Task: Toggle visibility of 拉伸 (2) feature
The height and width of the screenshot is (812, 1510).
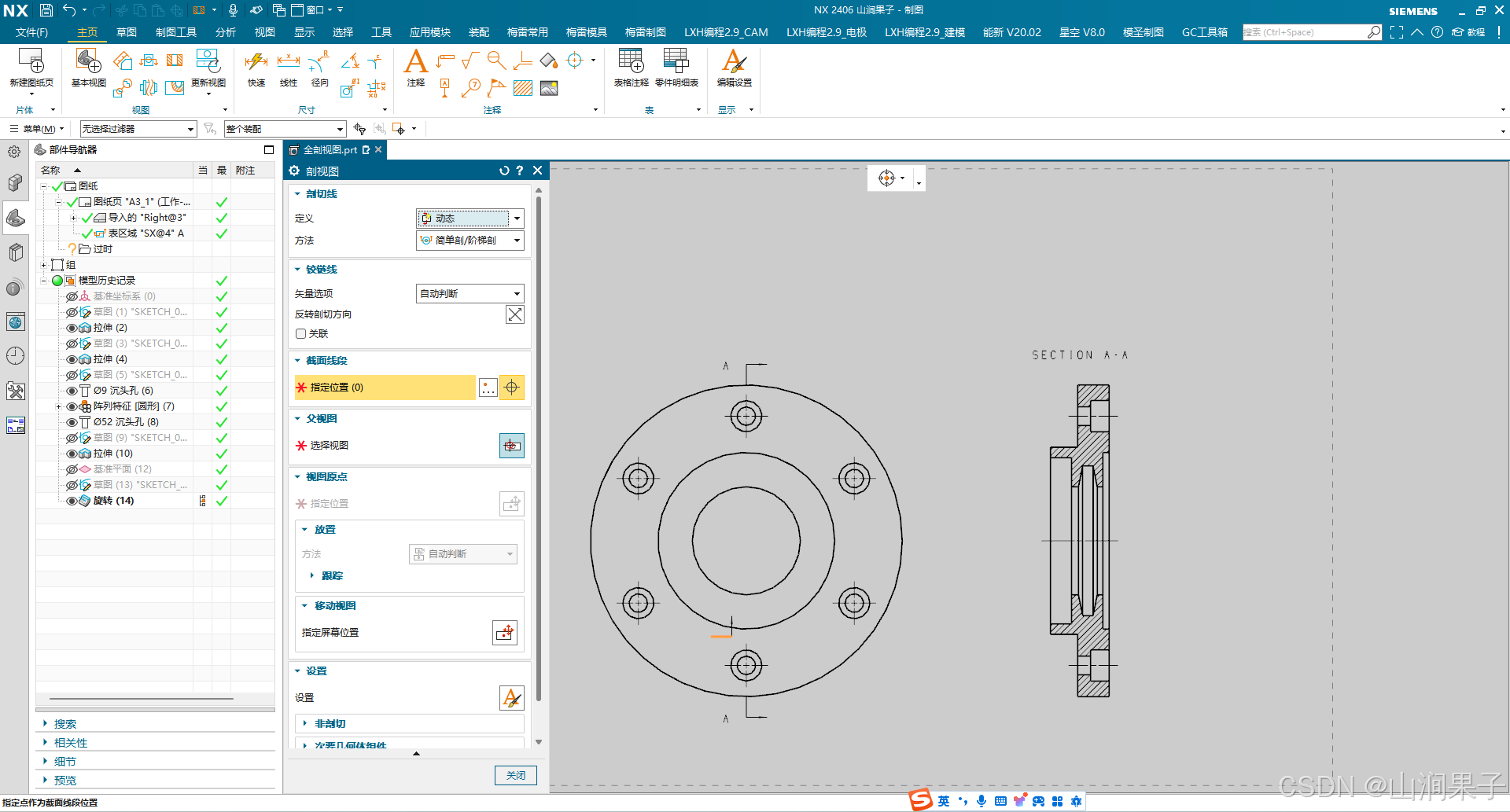Action: point(72,328)
